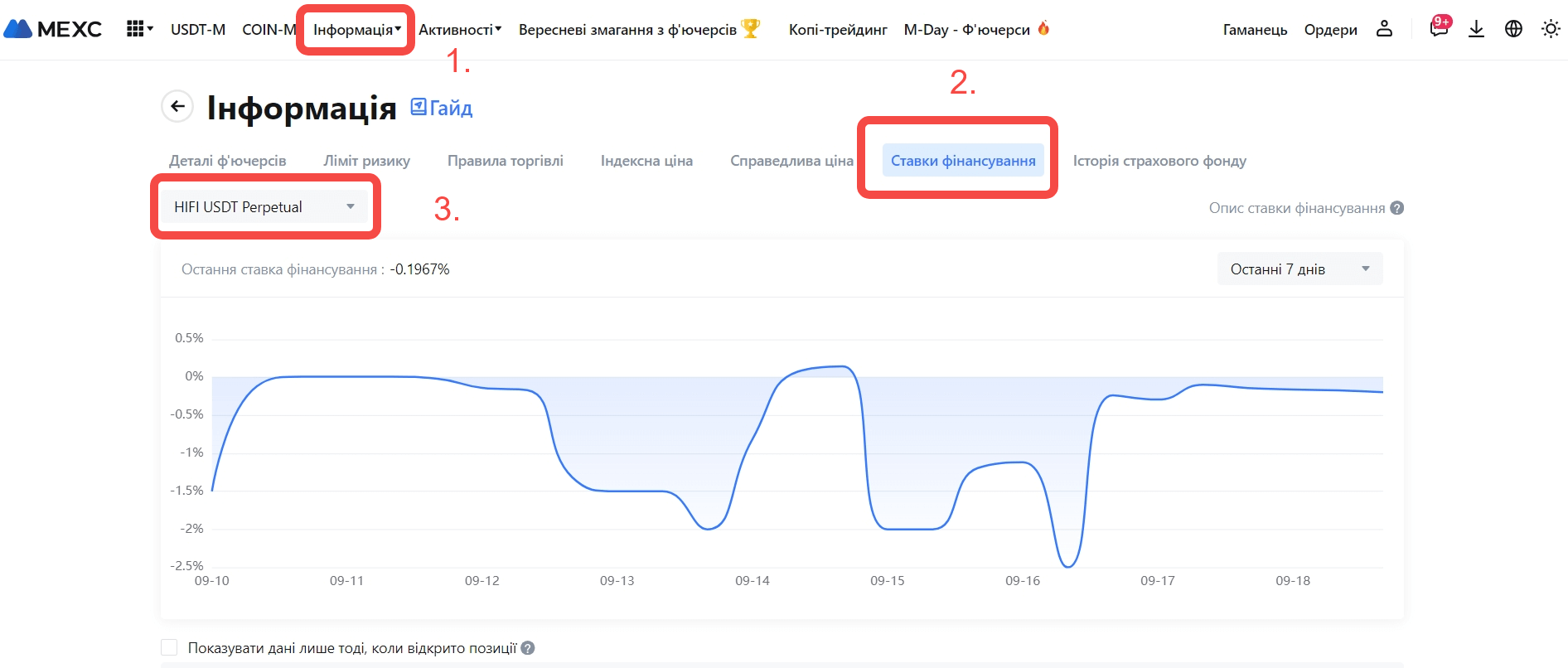Viewport: 1568px width, 668px height.
Task: Open Копі-трейдинг page
Action: tap(837, 30)
